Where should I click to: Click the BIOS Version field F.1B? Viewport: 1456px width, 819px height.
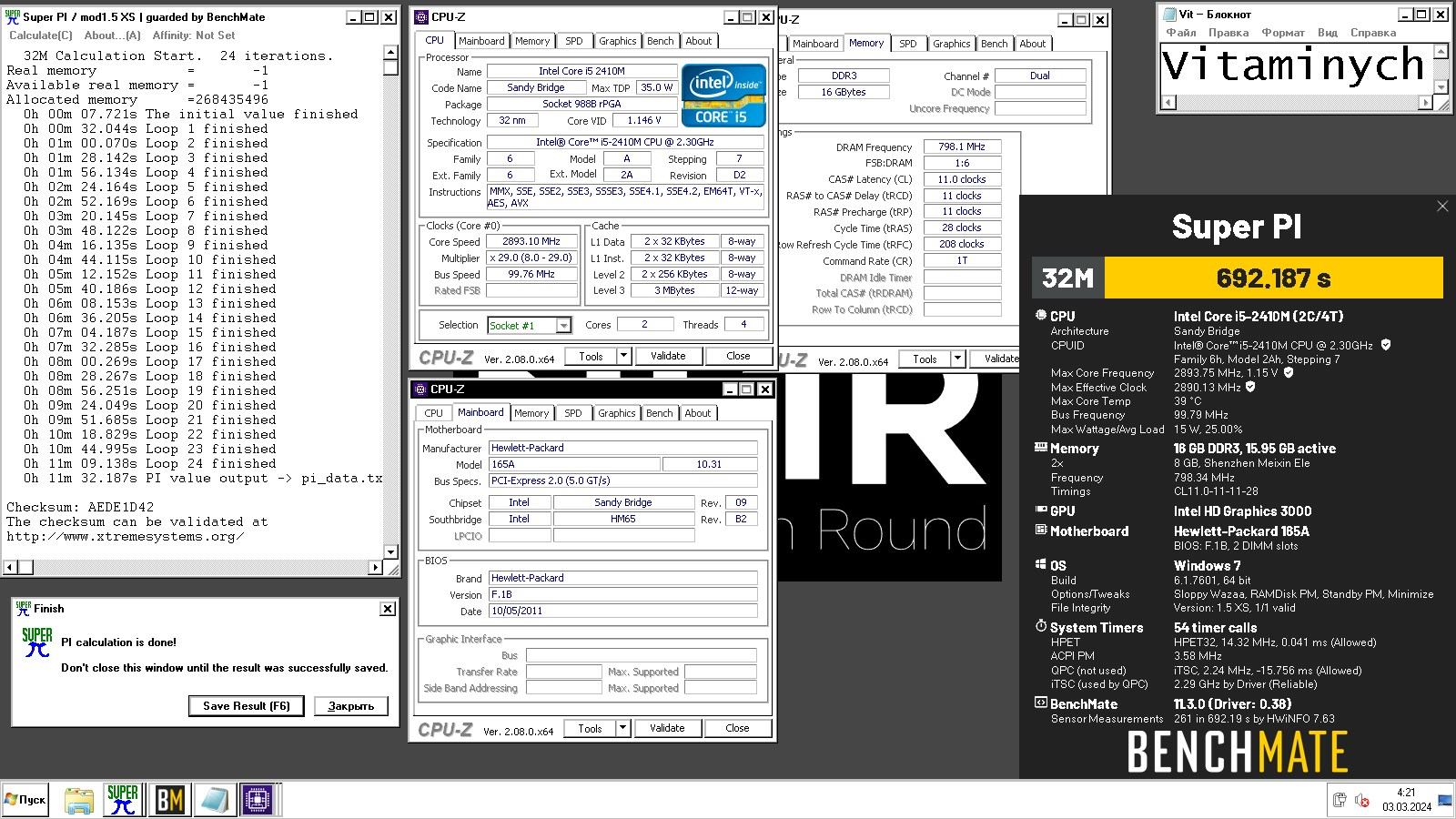coord(622,594)
